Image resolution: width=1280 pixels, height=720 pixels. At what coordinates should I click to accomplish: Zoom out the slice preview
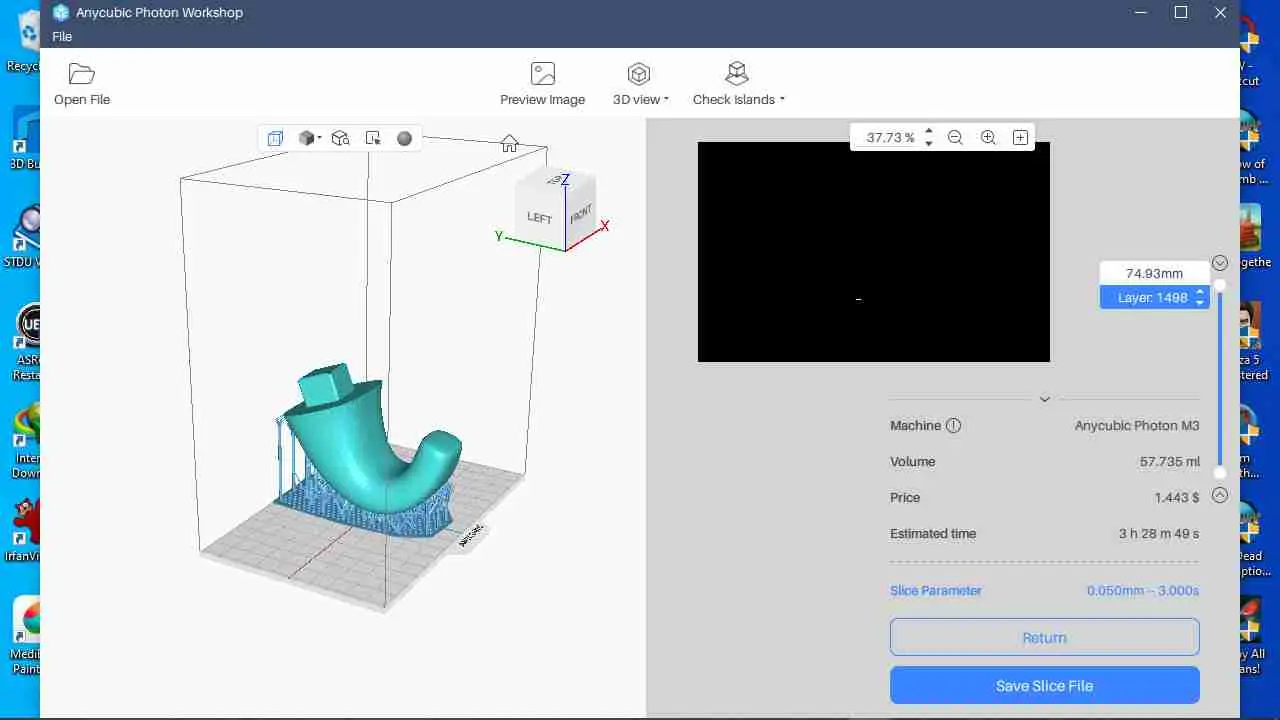955,138
